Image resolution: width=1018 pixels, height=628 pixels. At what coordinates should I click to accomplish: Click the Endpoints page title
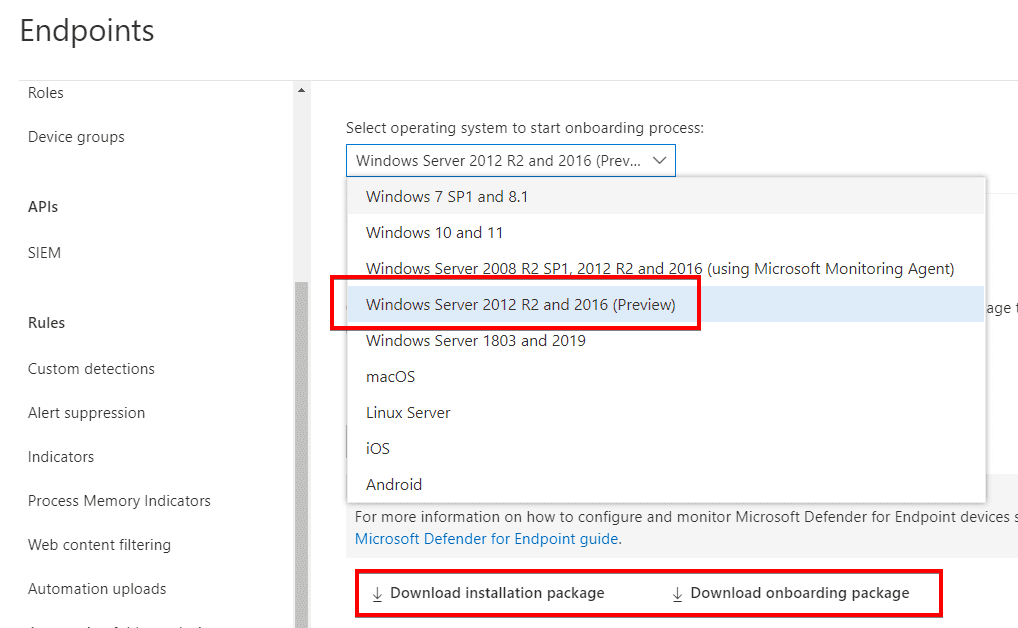tap(87, 31)
